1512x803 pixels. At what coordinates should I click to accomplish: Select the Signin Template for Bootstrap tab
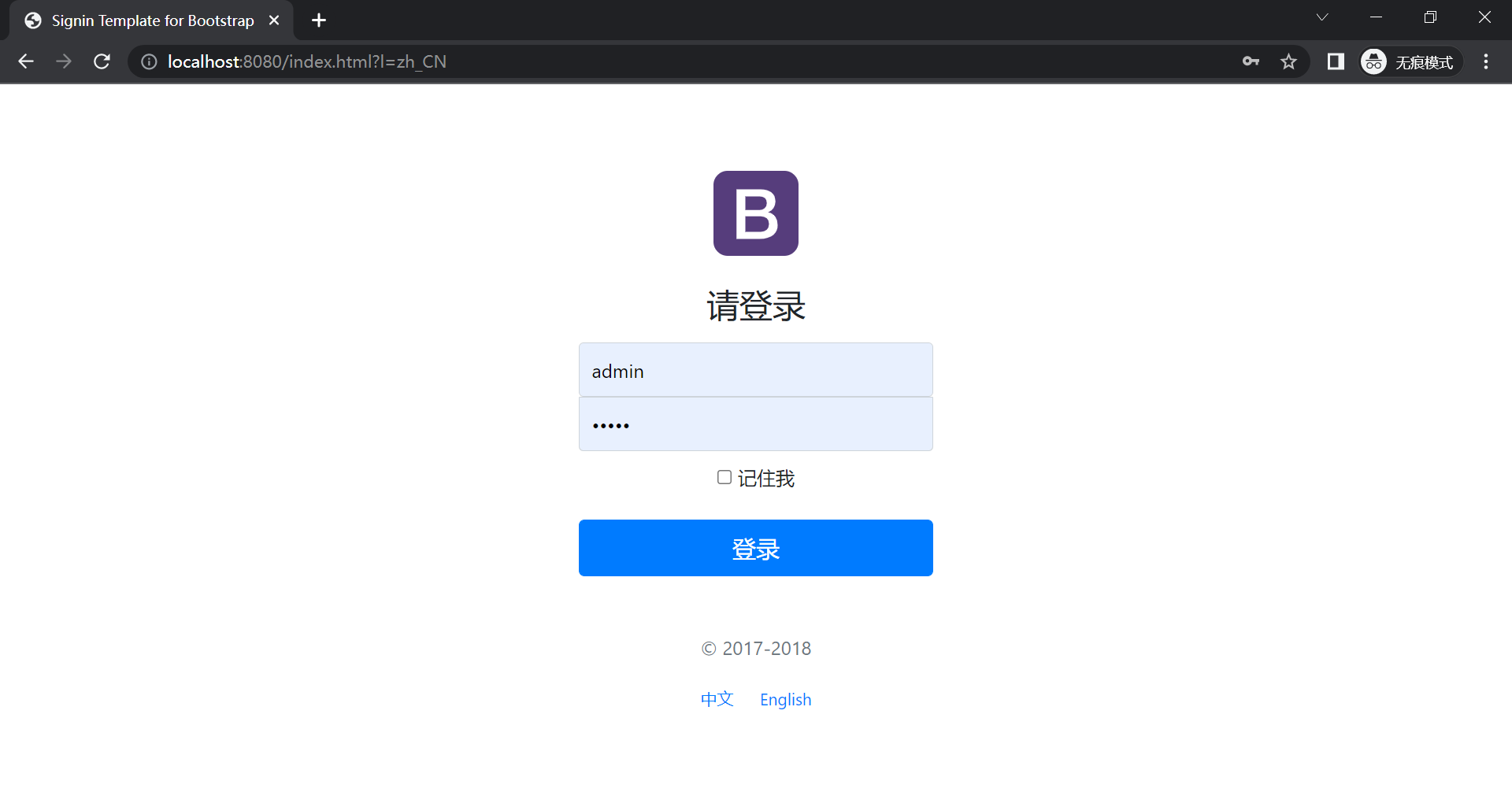coord(152,20)
